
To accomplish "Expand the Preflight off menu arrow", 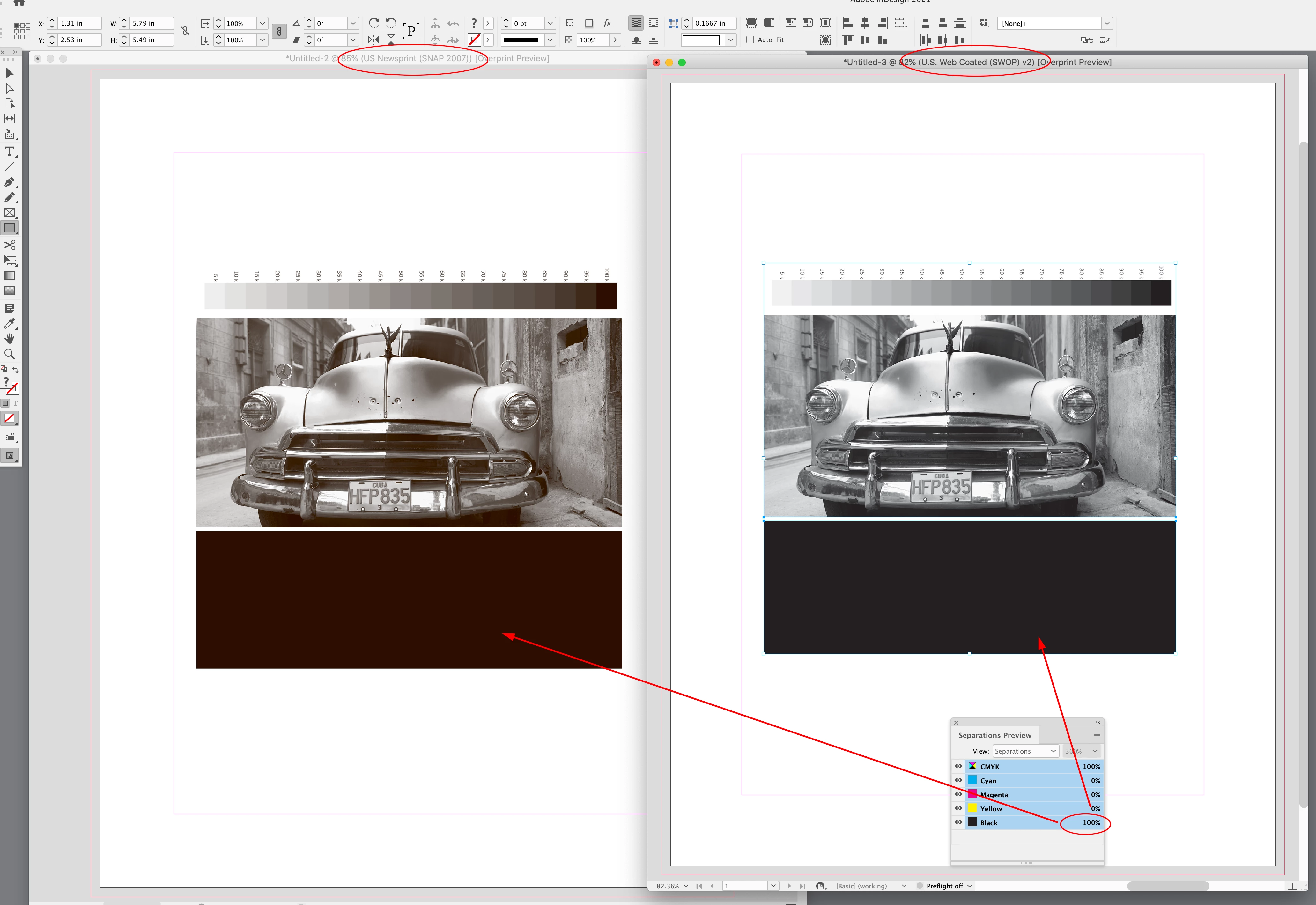I will click(x=970, y=886).
